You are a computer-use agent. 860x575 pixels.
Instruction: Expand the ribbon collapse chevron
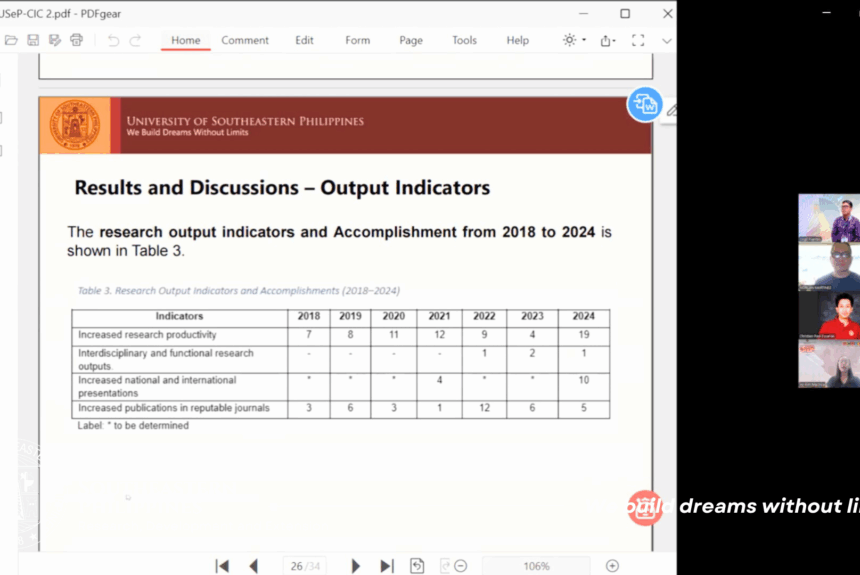coord(666,41)
